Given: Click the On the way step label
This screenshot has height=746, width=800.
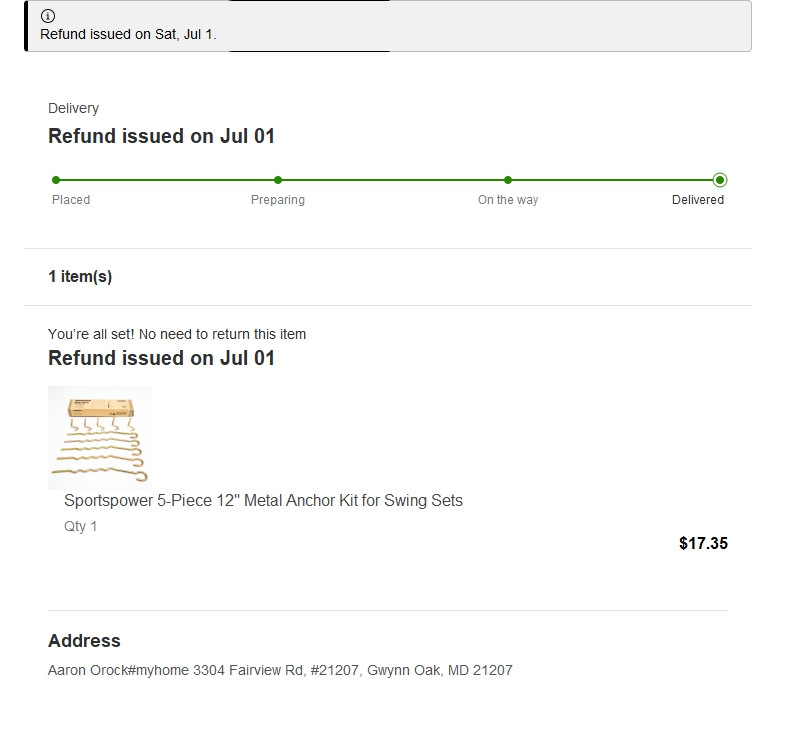Looking at the screenshot, I should (508, 200).
